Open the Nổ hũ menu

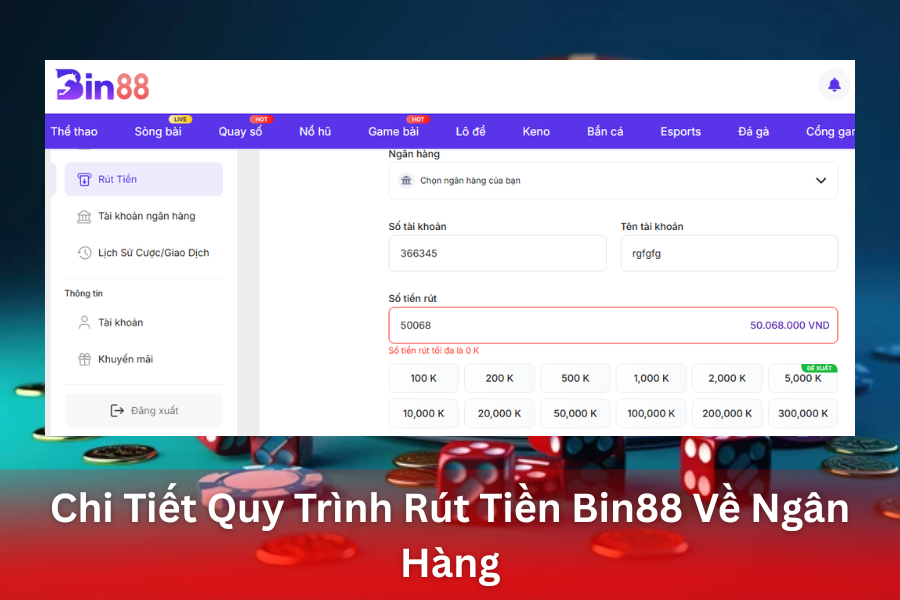click(x=315, y=131)
